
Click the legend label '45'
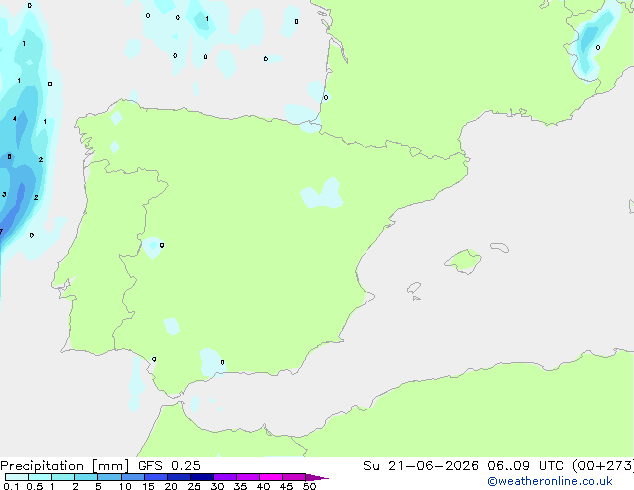(286, 486)
